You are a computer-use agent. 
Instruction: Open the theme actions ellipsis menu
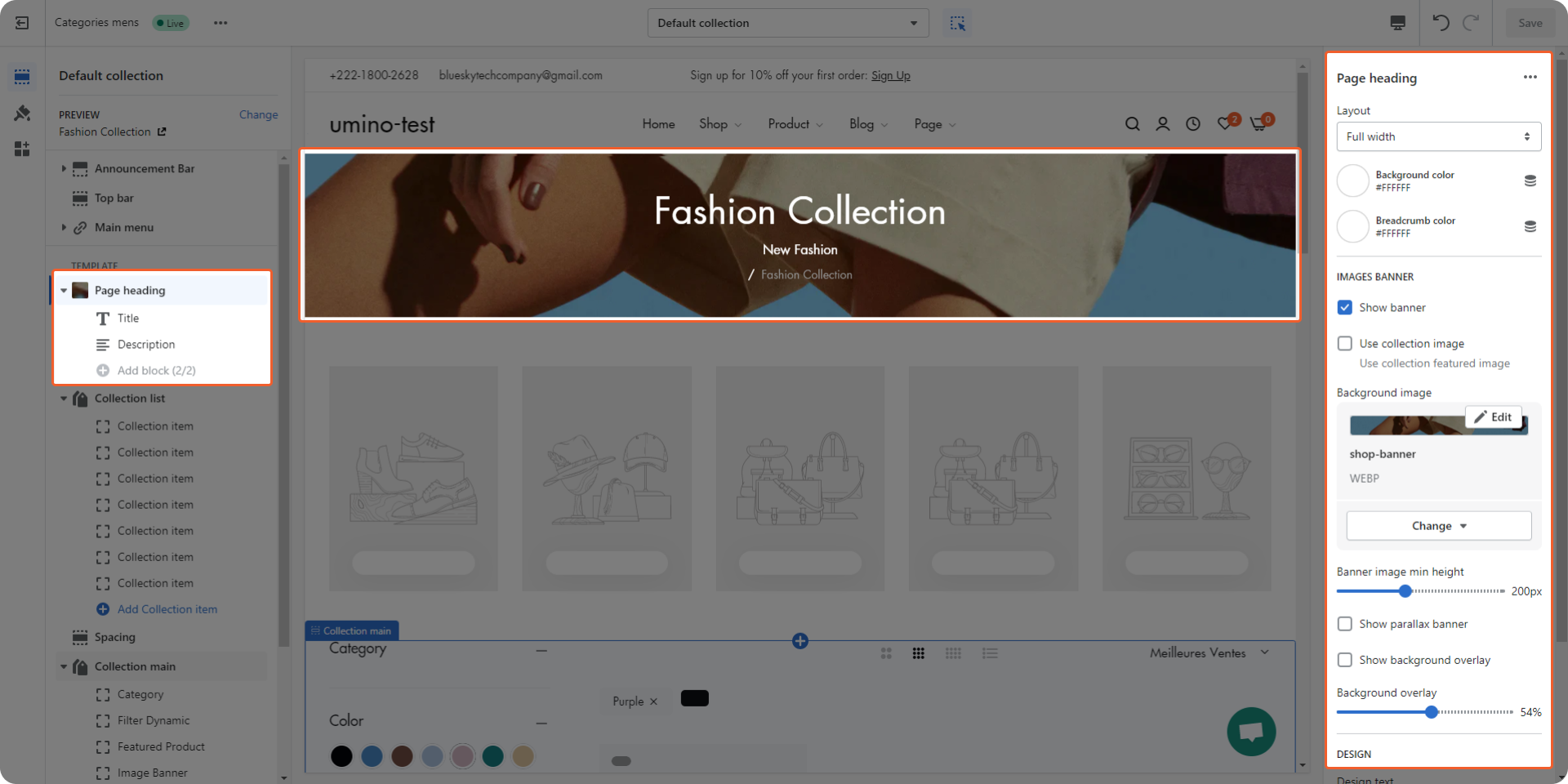[220, 23]
